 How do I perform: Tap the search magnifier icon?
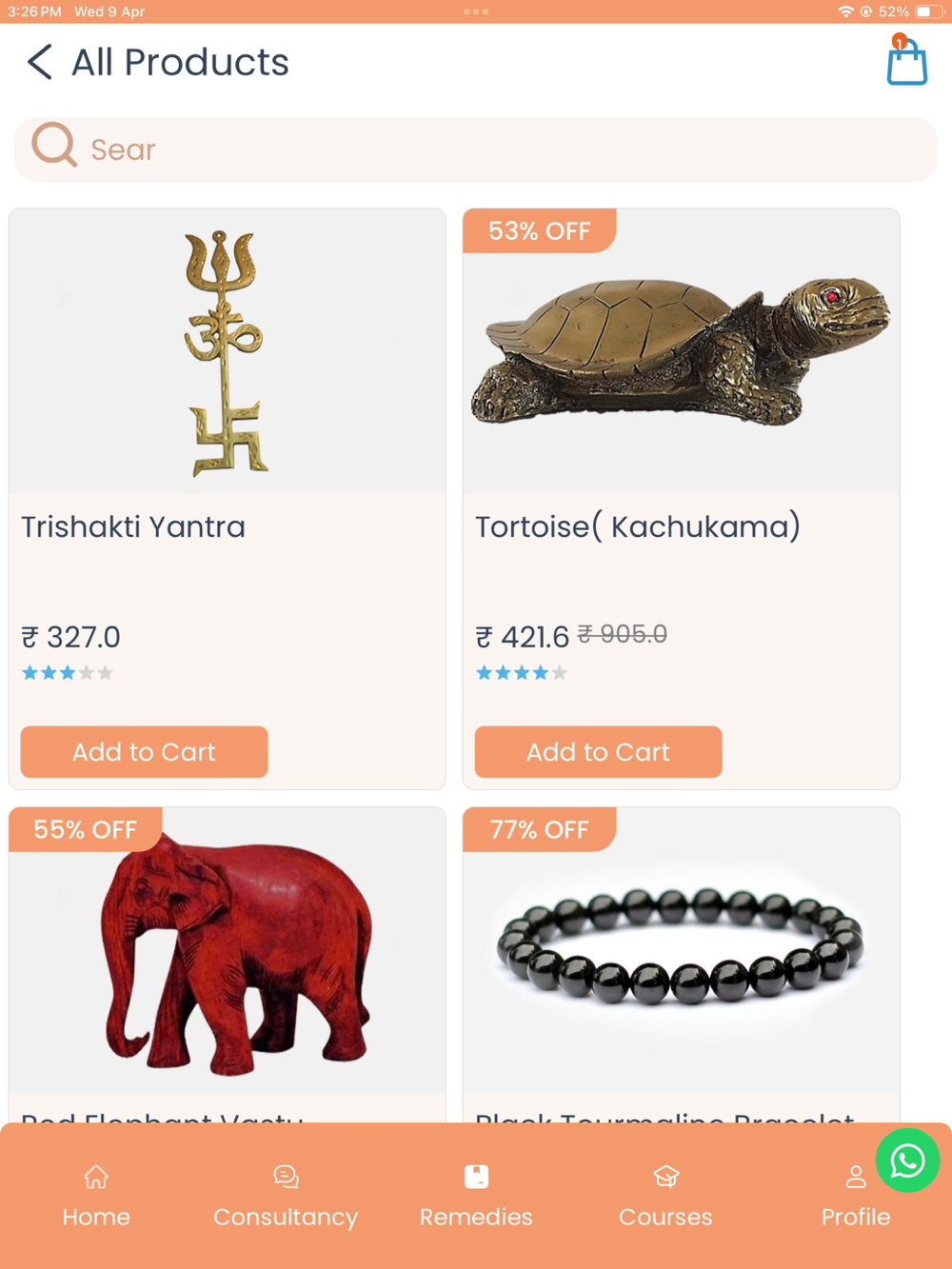54,146
